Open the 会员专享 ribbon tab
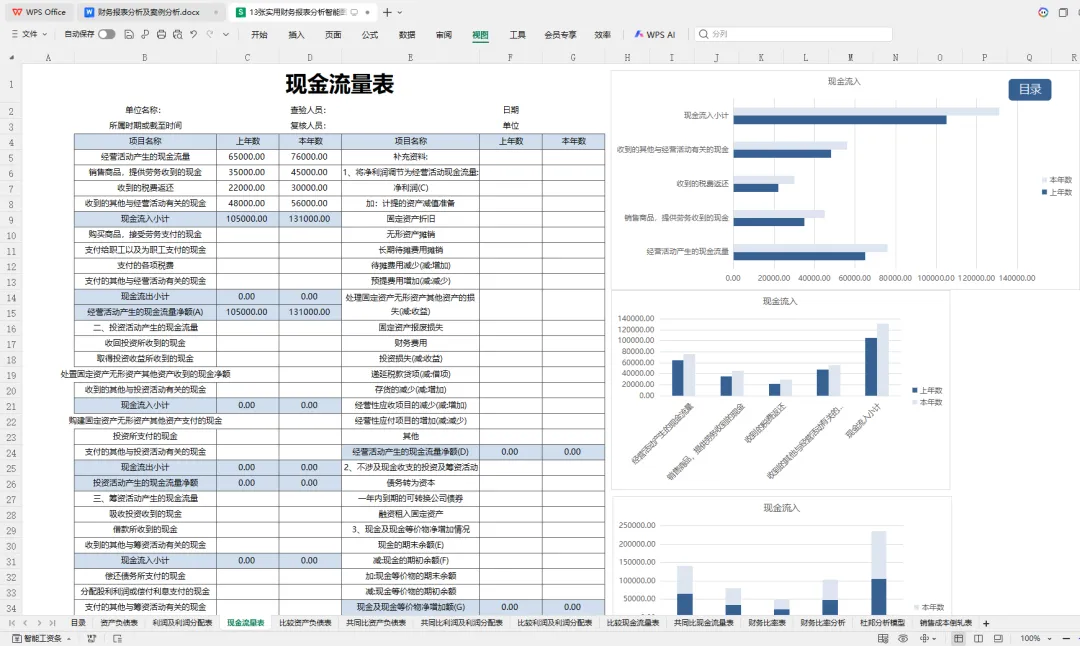This screenshot has height=646, width=1080. tap(560, 34)
